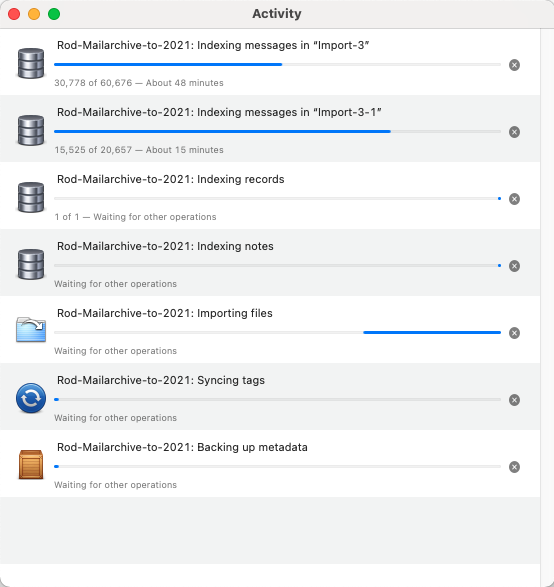554x587 pixels.
Task: Cancel the Import-3-1 message indexing
Action: [x=514, y=132]
